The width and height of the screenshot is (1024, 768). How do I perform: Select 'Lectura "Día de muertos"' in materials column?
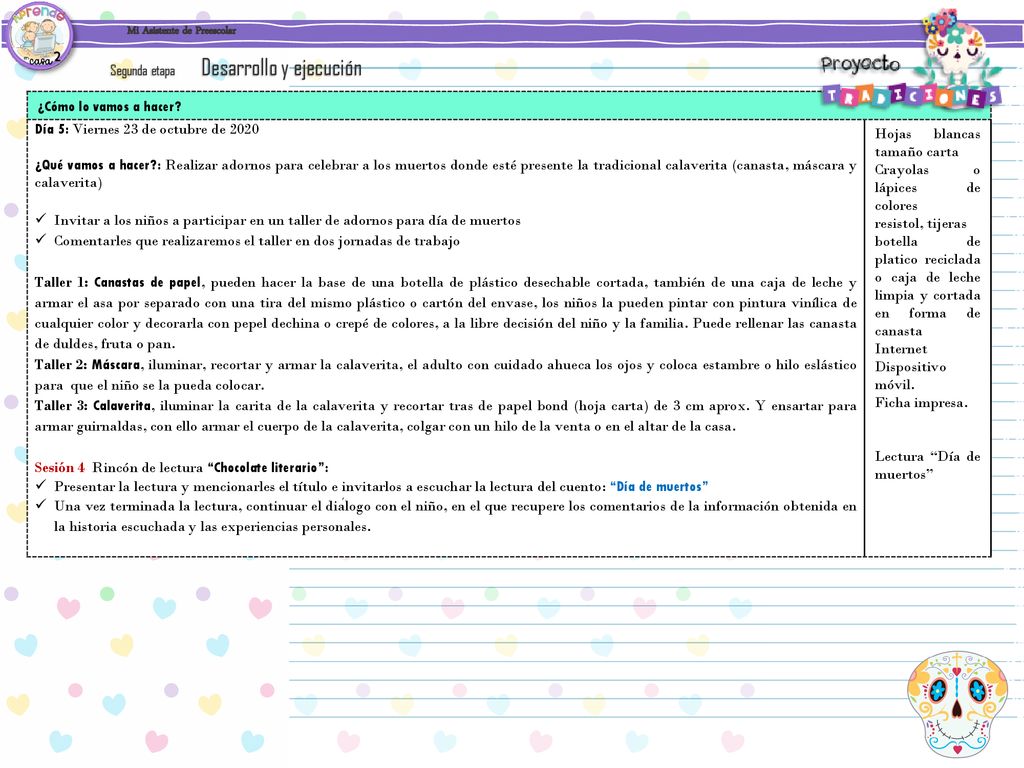click(927, 466)
